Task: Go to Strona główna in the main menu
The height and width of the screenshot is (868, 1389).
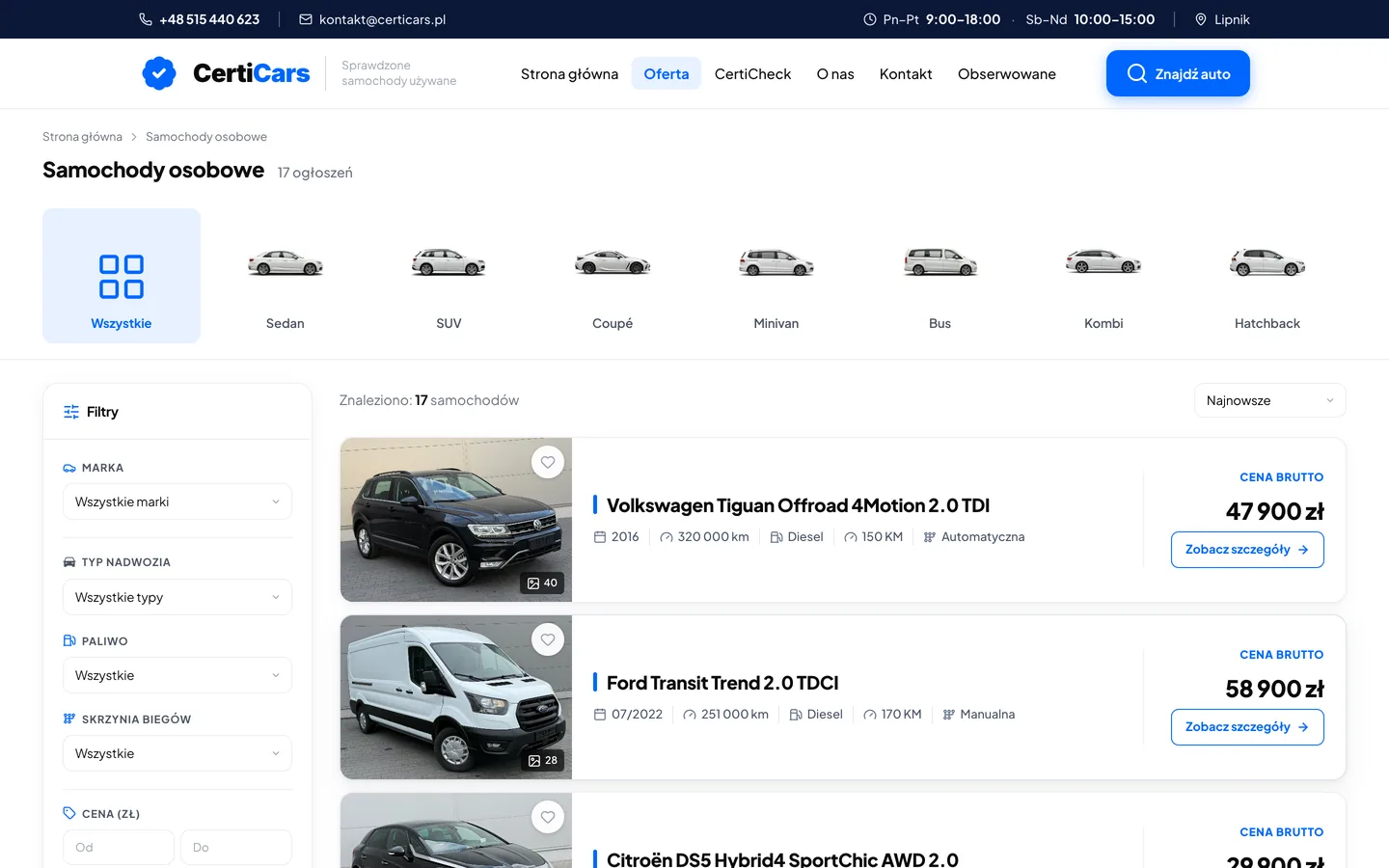Action: 569,73
